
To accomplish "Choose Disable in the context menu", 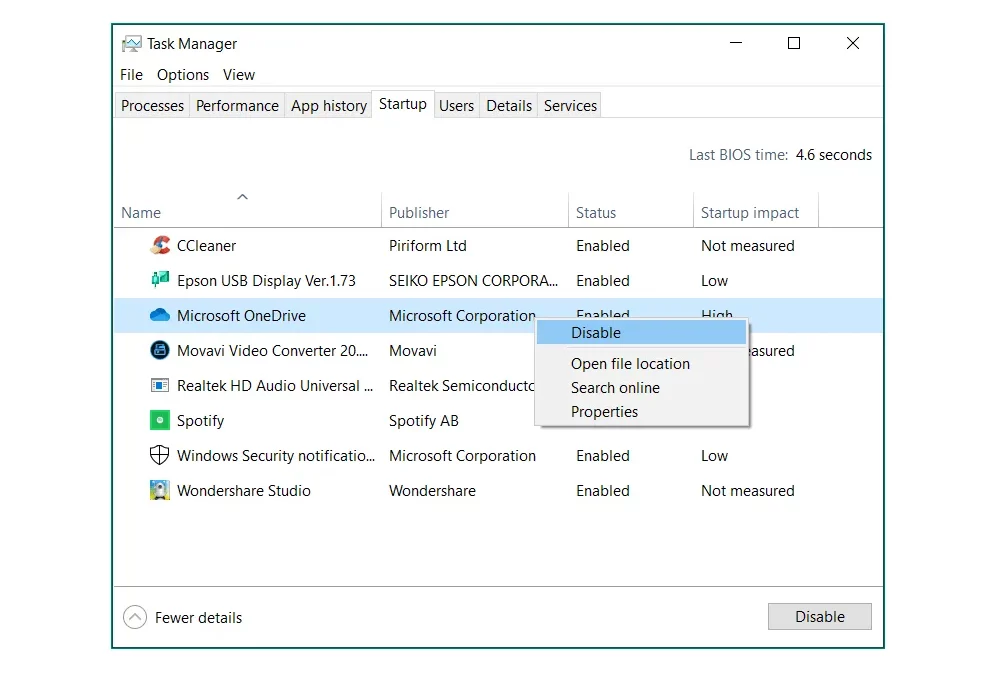I will [x=641, y=333].
